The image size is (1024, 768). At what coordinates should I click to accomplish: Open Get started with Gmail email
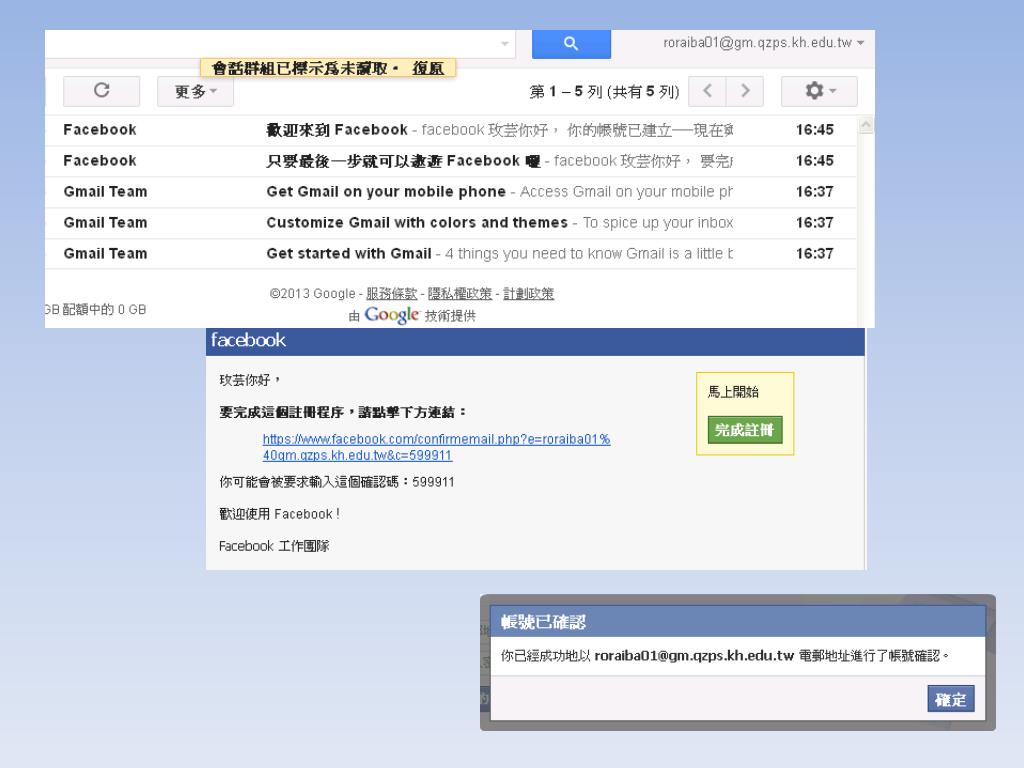coord(451,253)
